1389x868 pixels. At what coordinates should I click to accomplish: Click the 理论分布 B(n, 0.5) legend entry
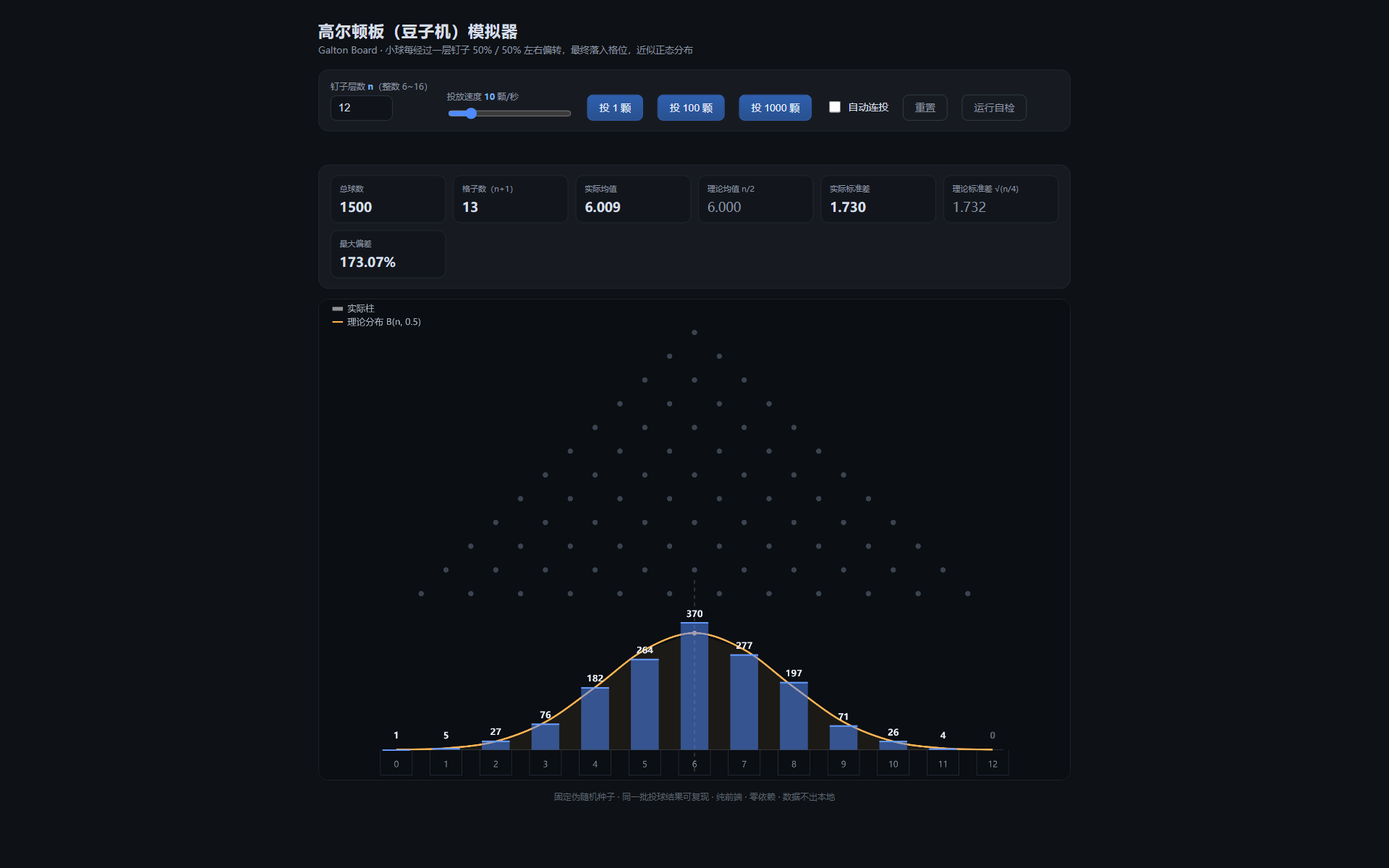click(376, 322)
